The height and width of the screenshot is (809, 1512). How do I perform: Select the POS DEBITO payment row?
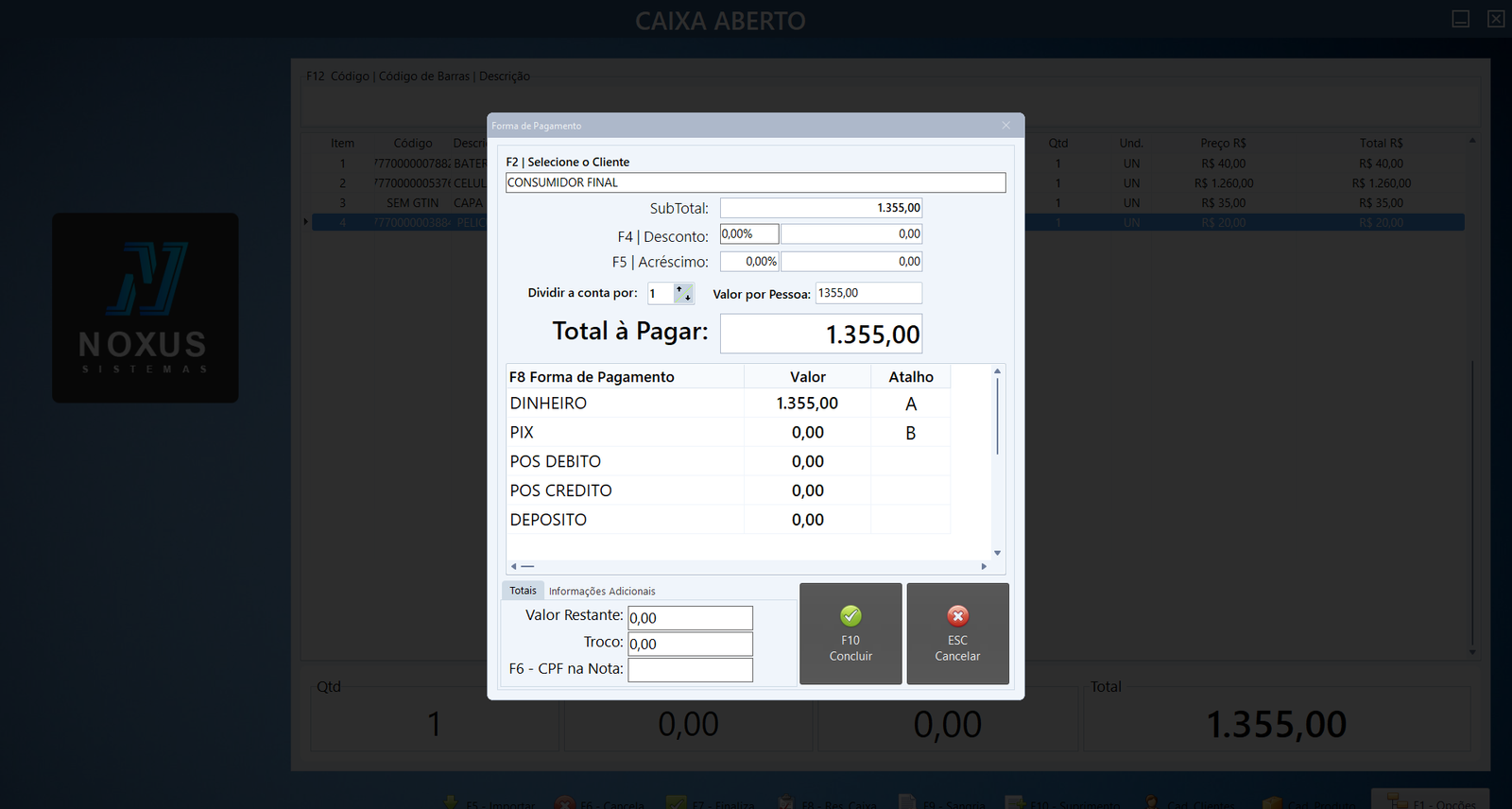625,462
